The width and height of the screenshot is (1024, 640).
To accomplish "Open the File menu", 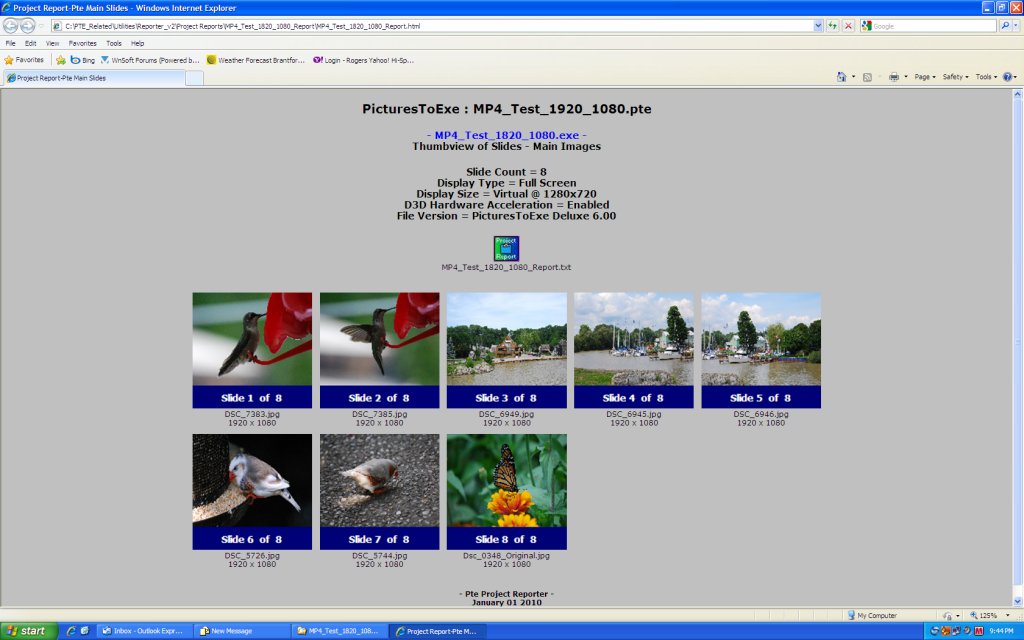I will 10,43.
